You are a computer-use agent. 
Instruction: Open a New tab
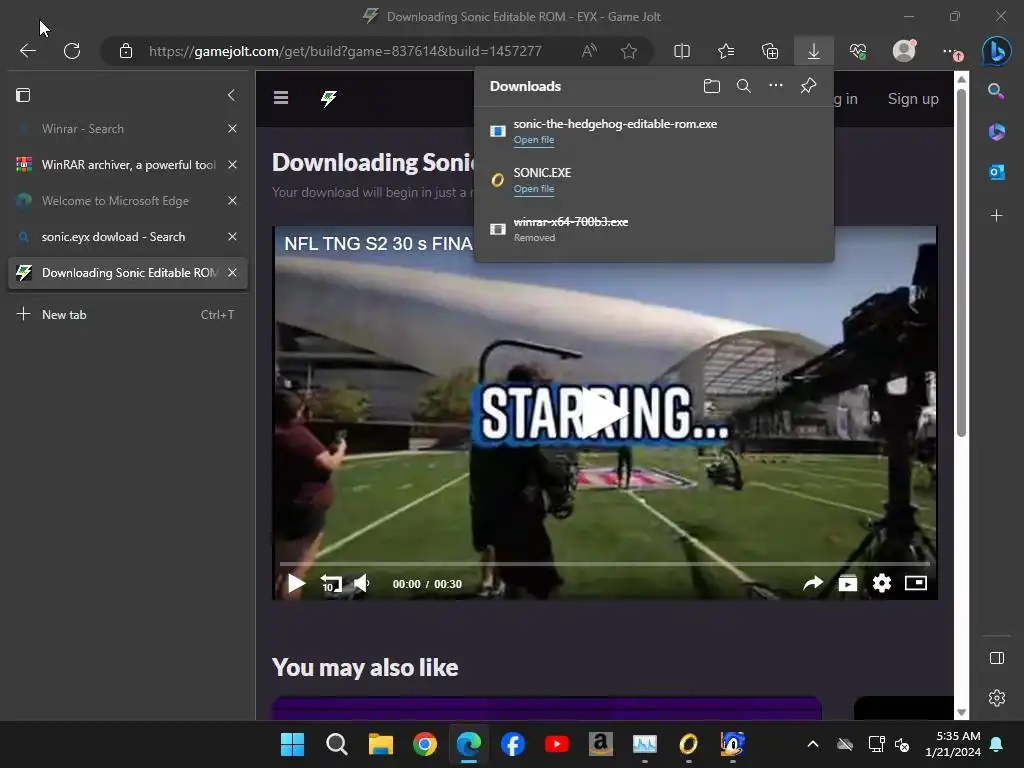point(127,314)
